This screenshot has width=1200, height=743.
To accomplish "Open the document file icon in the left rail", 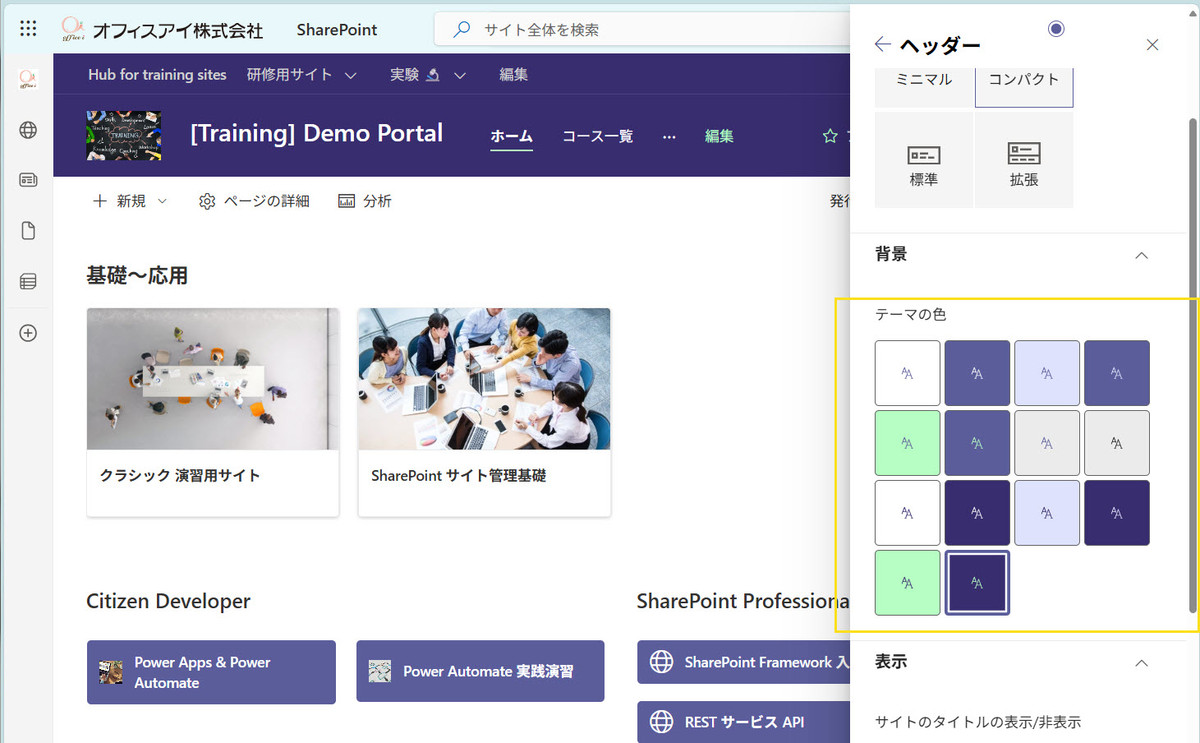I will [28, 231].
